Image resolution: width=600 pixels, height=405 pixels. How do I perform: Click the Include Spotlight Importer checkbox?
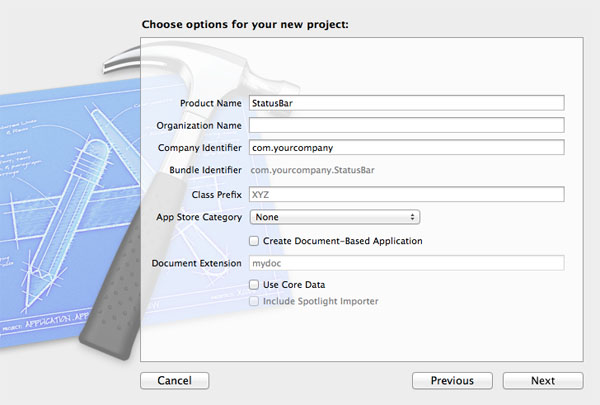254,301
